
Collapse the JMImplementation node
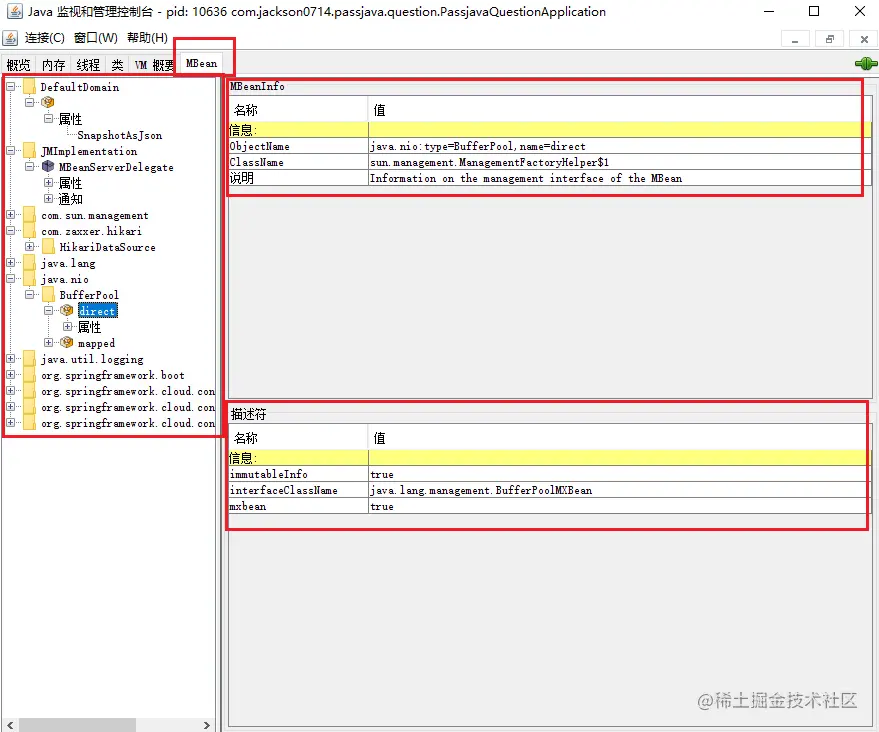click(11, 151)
